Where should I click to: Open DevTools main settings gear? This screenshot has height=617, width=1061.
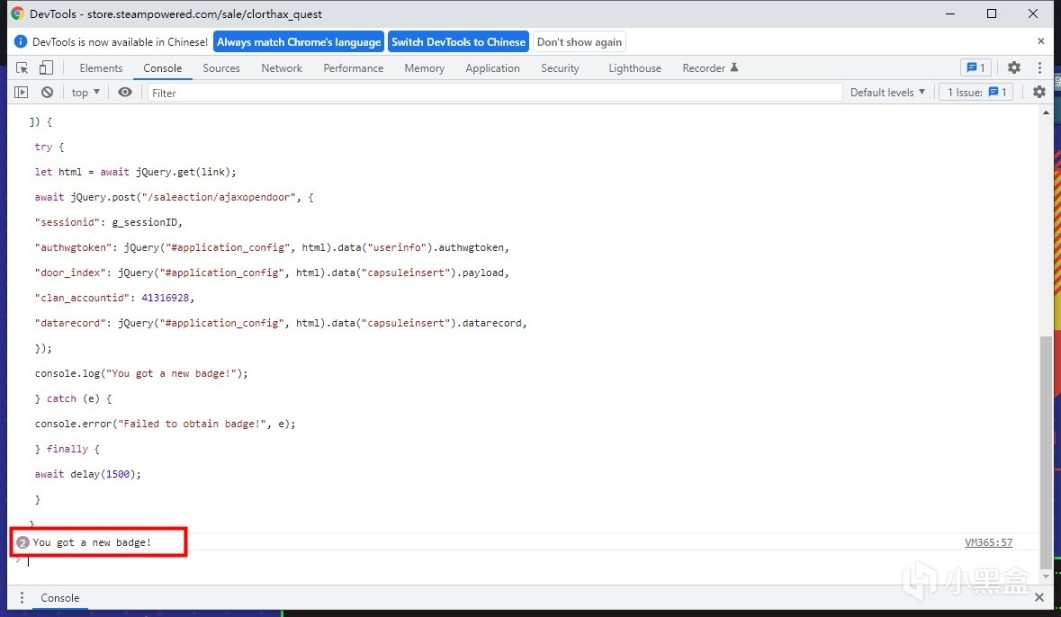click(x=1014, y=68)
